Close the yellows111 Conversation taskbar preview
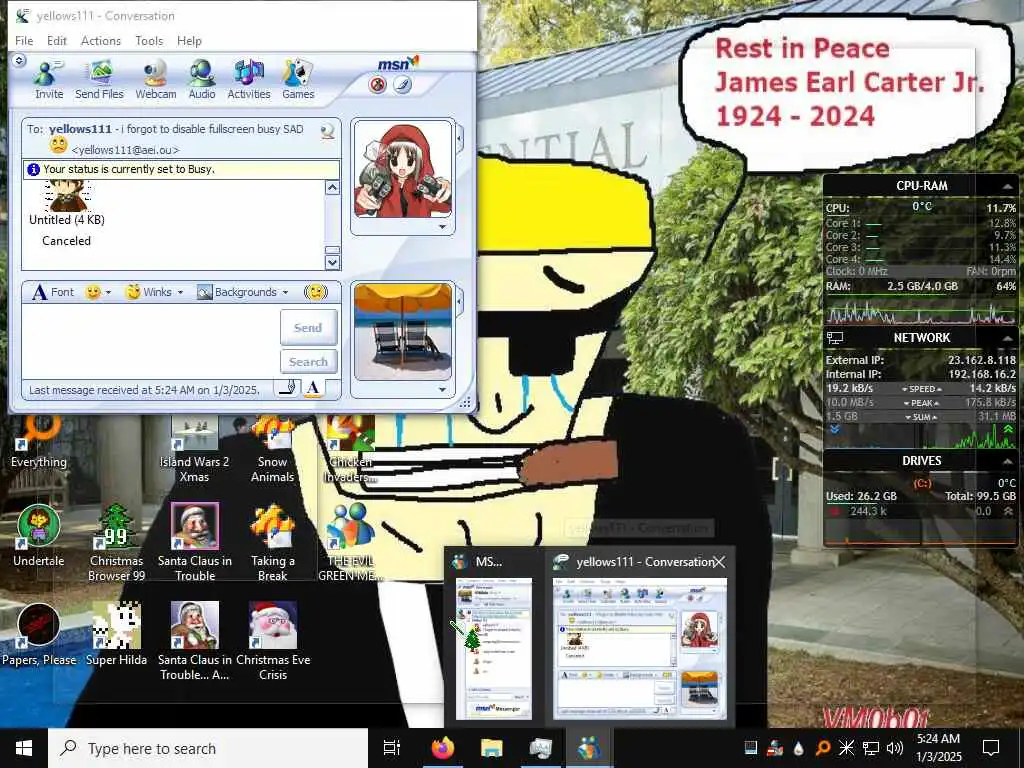 (x=719, y=562)
